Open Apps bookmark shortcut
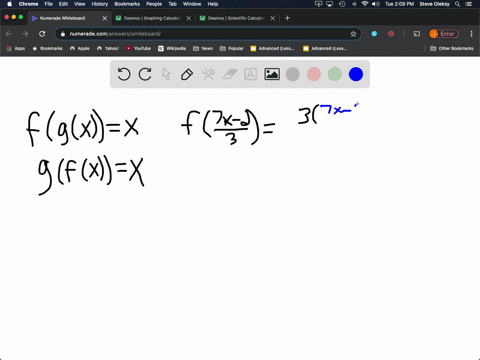 16,48
